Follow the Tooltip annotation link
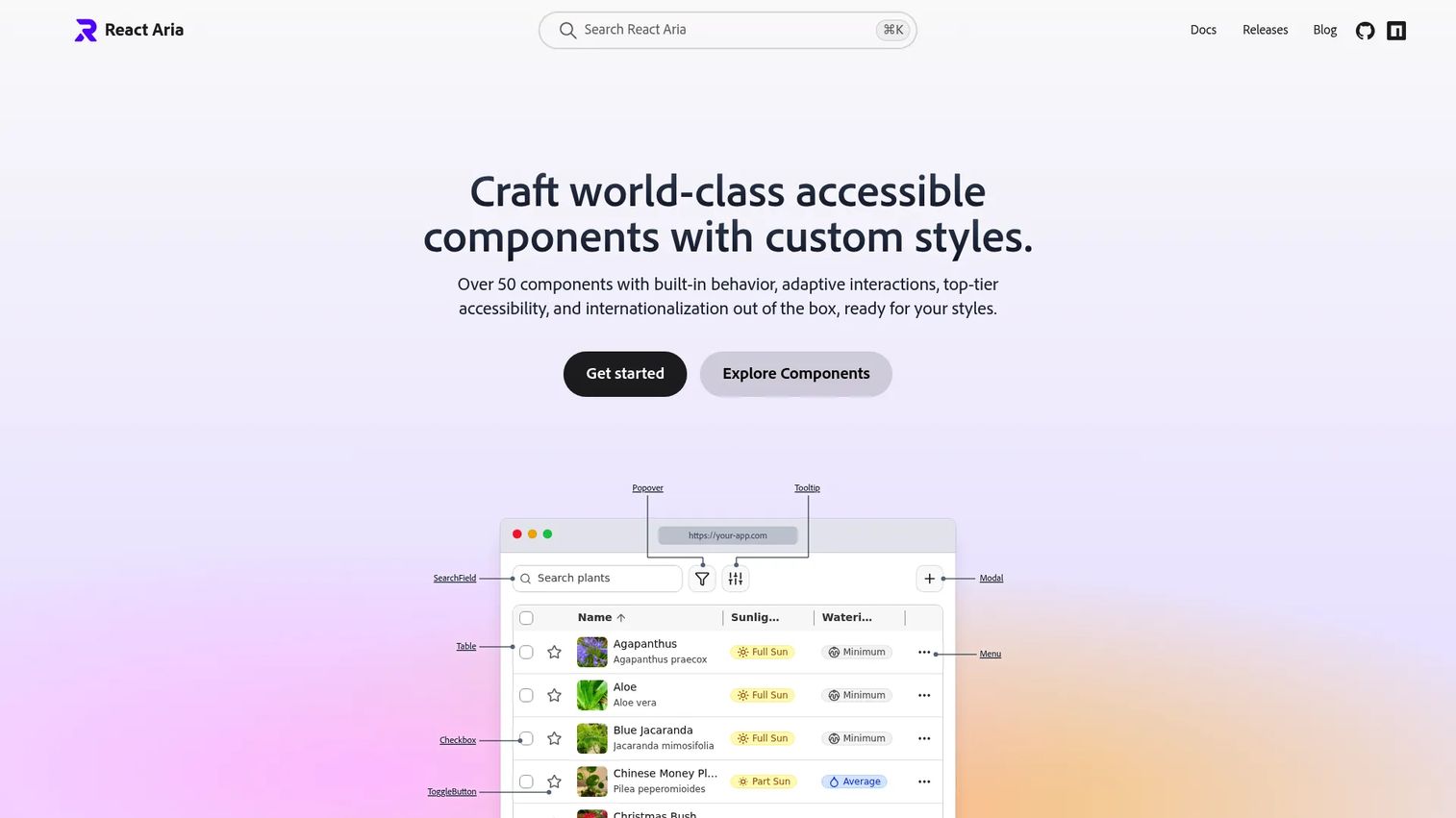1456x818 pixels. [x=807, y=488]
